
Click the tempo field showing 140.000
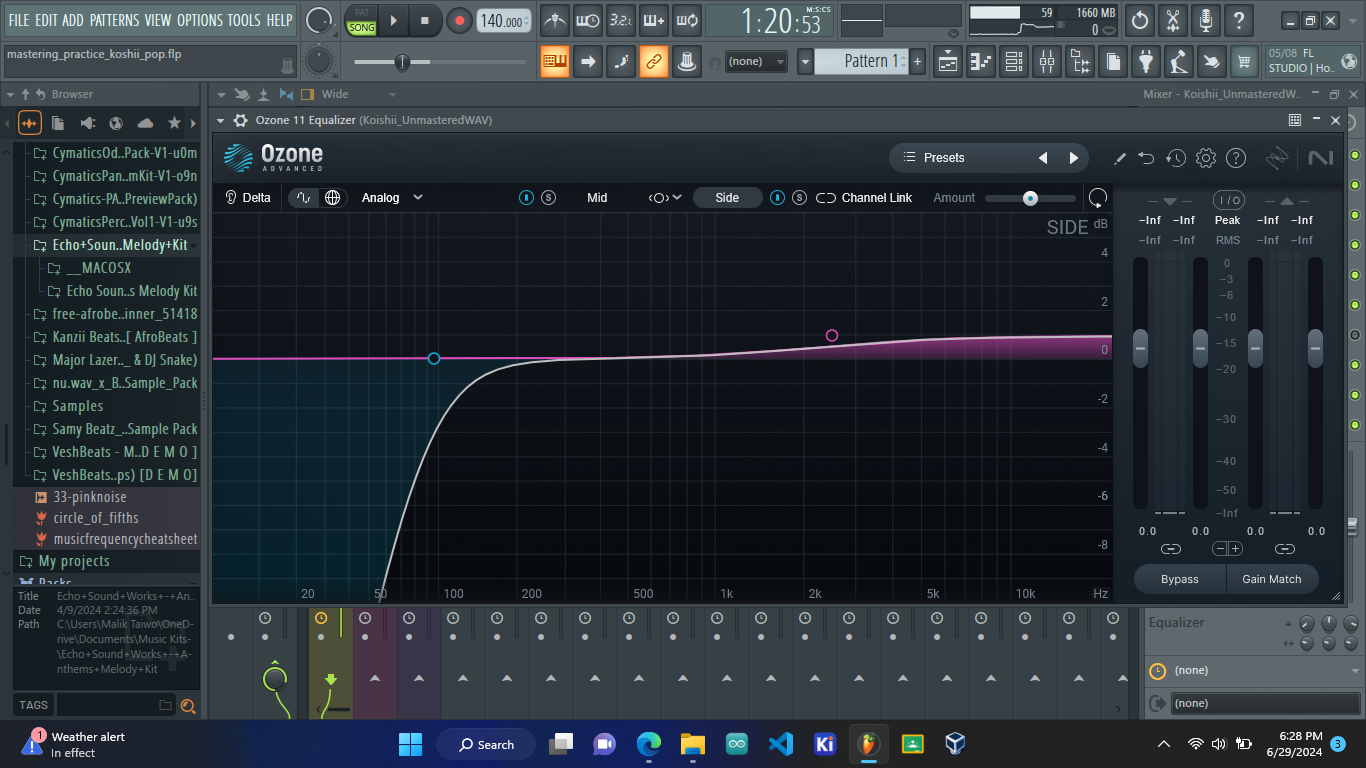503,21
